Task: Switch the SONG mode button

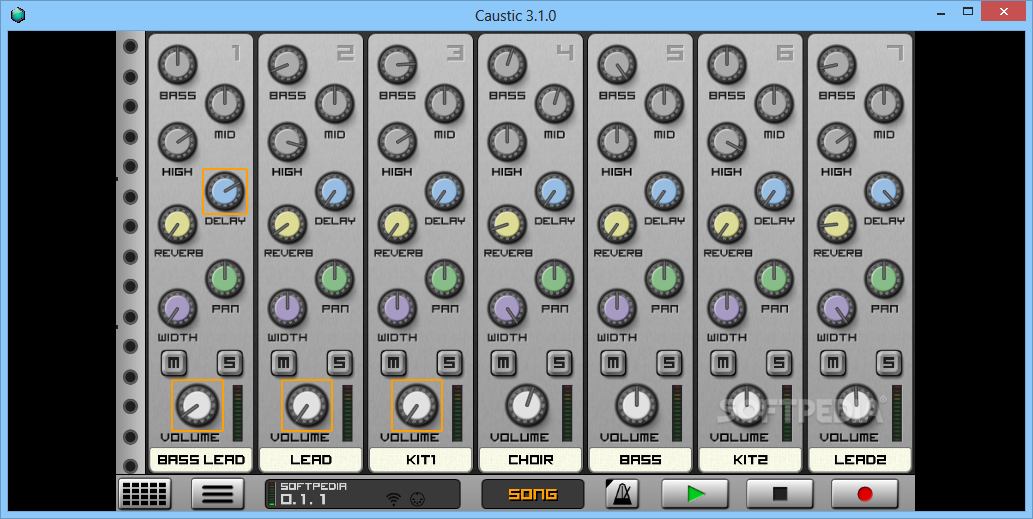Action: pyautogui.click(x=533, y=494)
